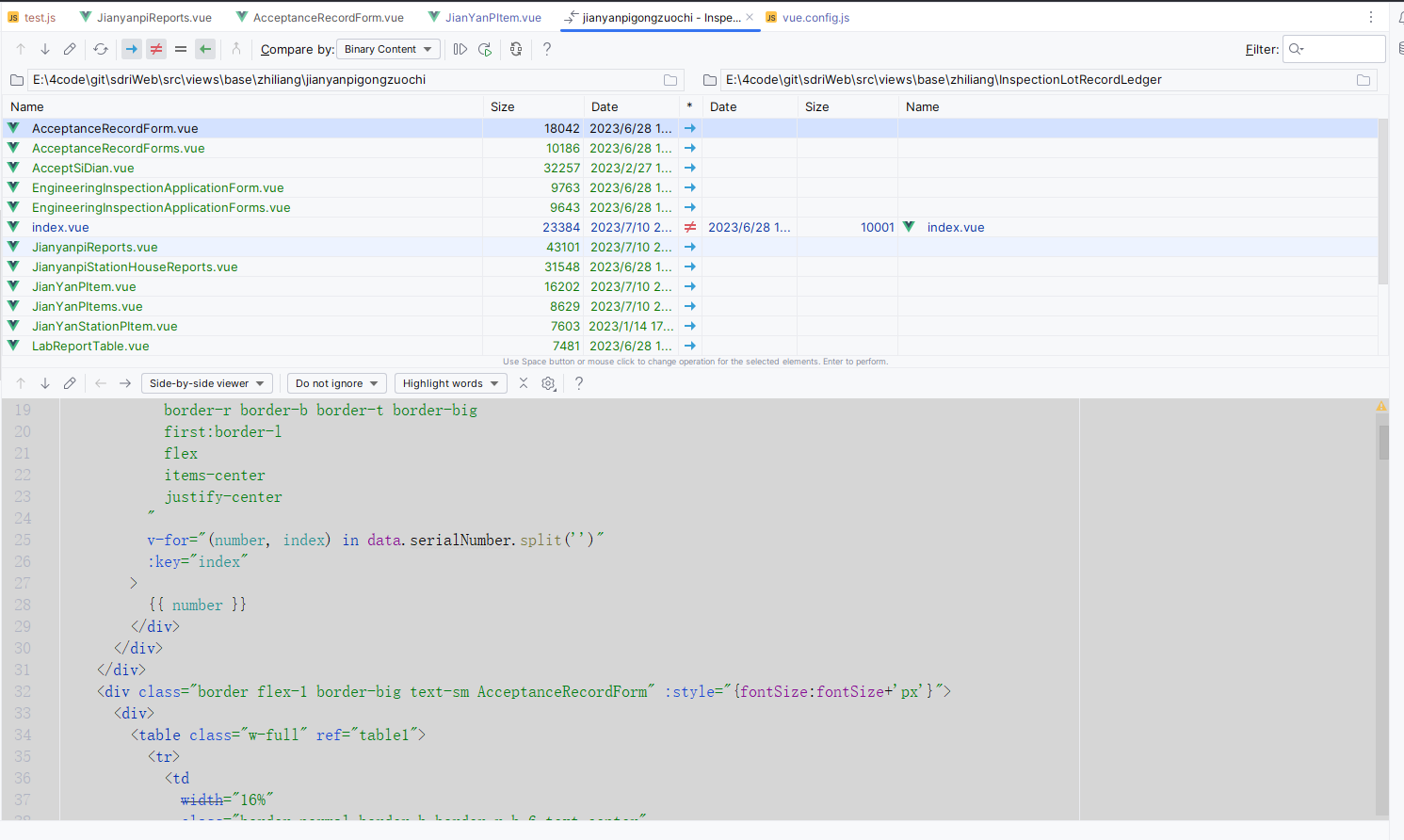Click forward arrow in diff viewer toolbar
The height and width of the screenshot is (840, 1404).
tap(125, 383)
